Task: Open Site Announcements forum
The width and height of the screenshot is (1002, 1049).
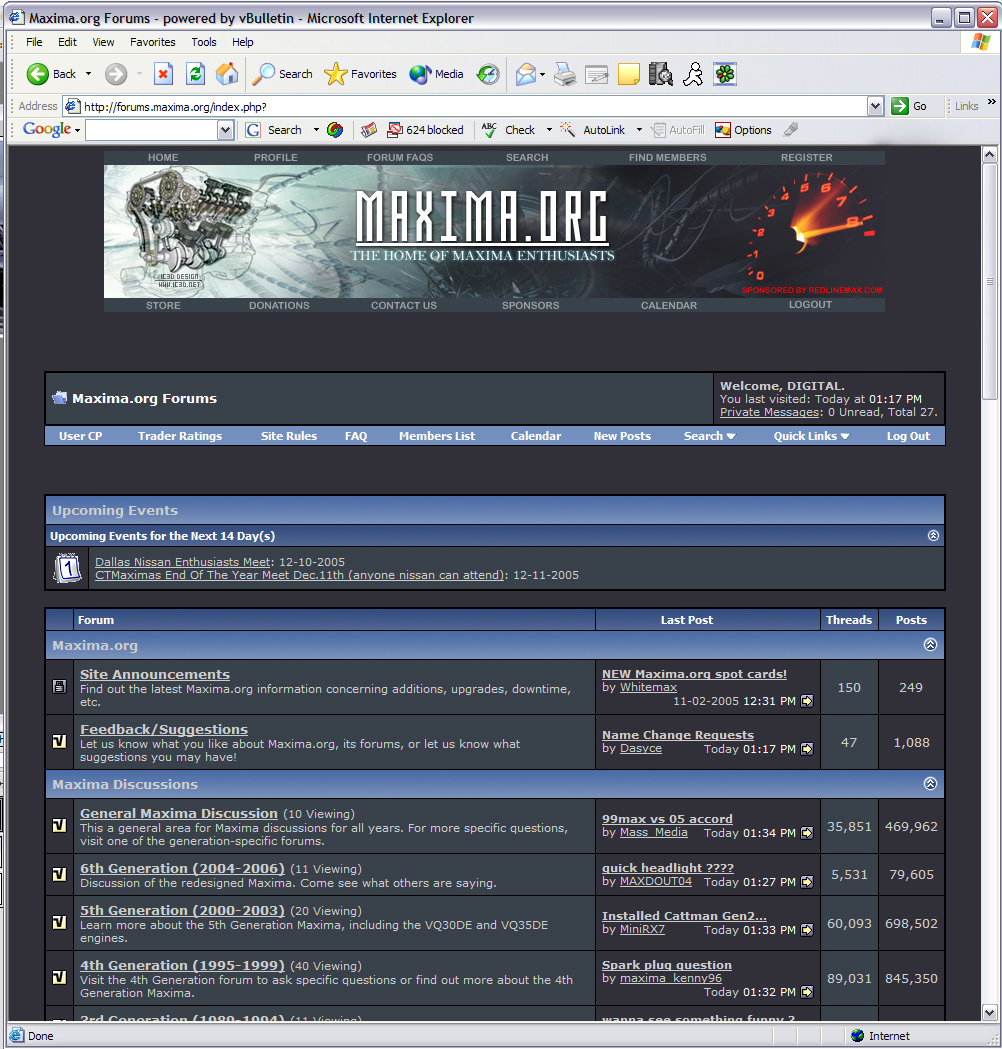Action: [x=155, y=674]
